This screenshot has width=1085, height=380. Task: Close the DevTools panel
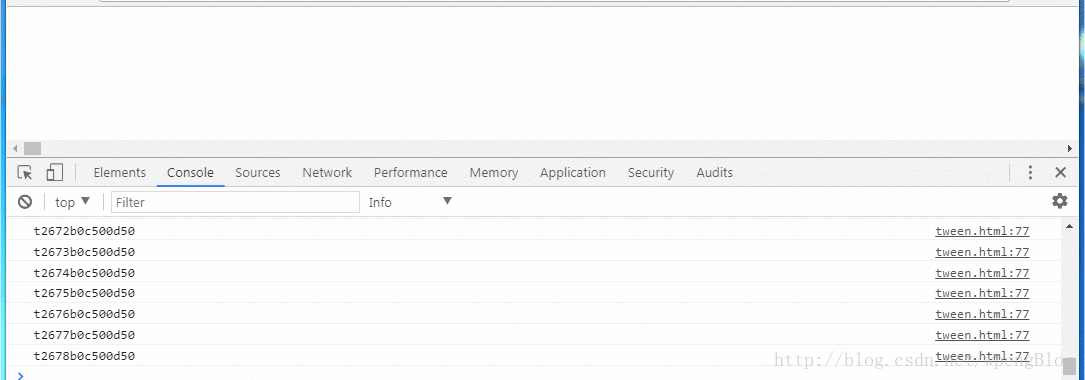pyautogui.click(x=1060, y=172)
